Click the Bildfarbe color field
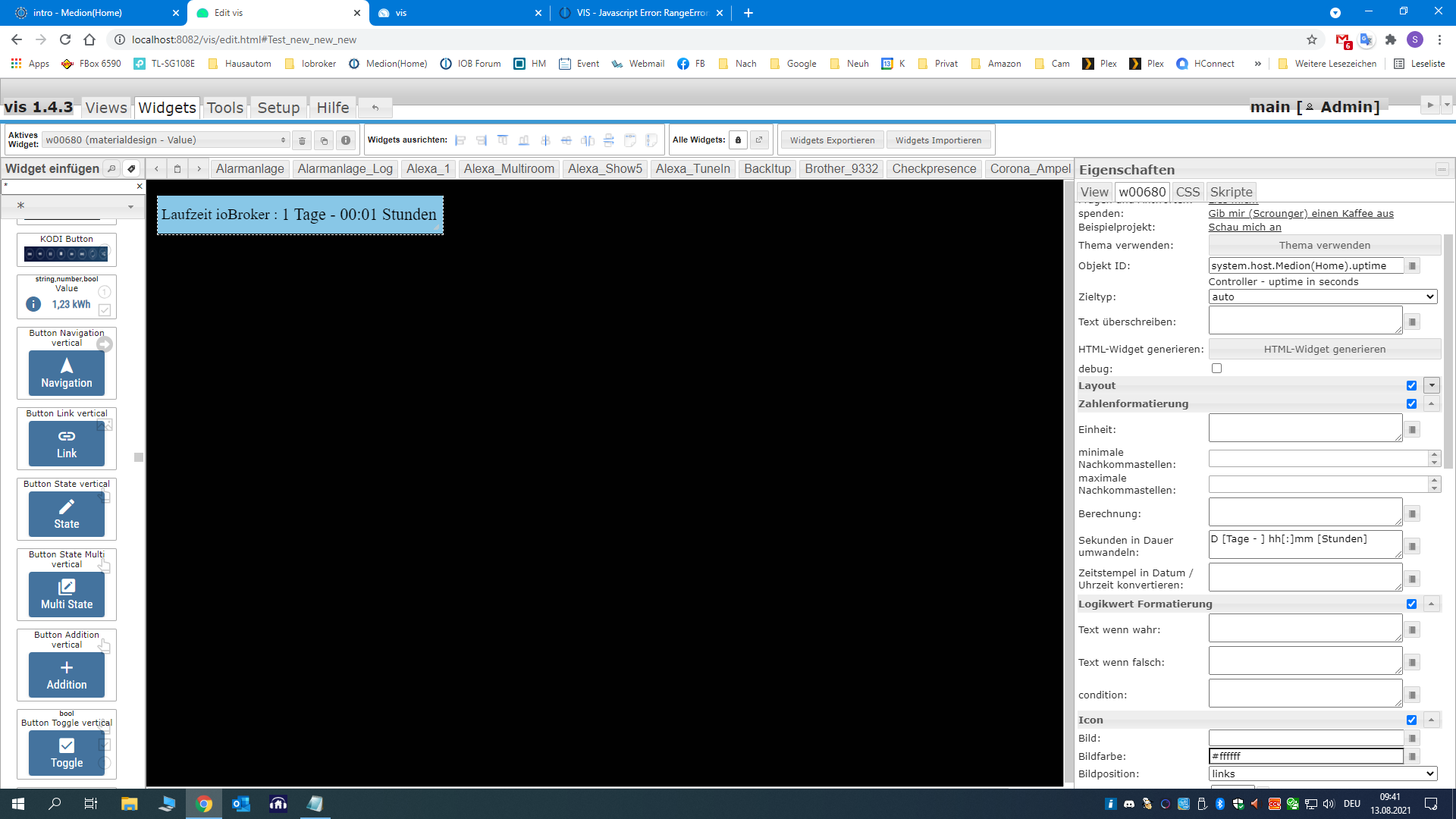The height and width of the screenshot is (819, 1456). (1305, 757)
